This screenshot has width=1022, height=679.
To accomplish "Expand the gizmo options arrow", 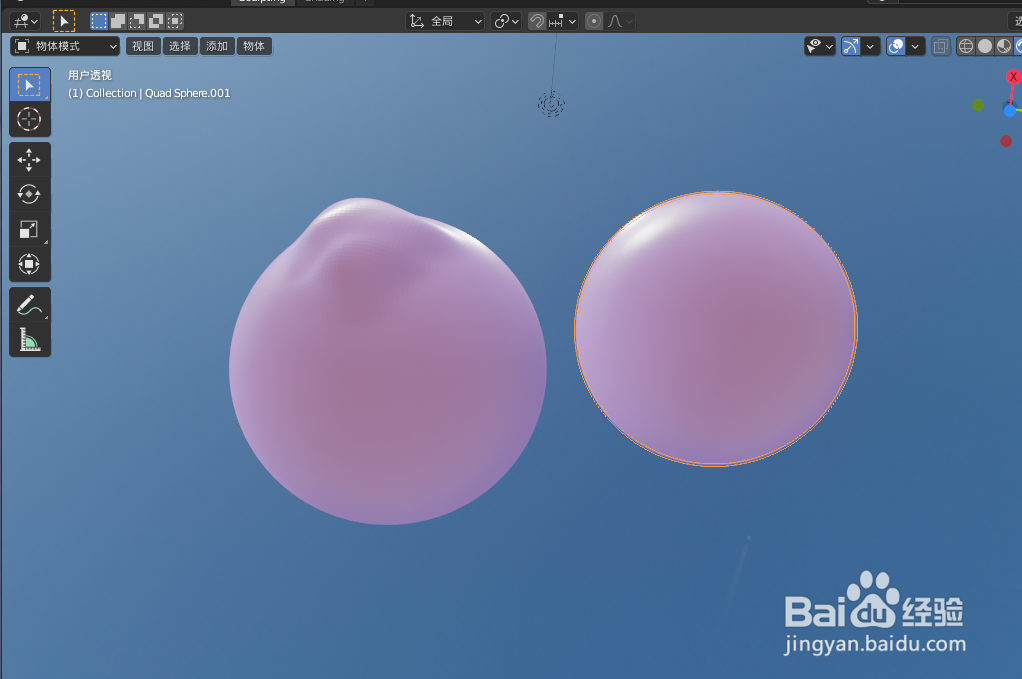I will point(870,46).
